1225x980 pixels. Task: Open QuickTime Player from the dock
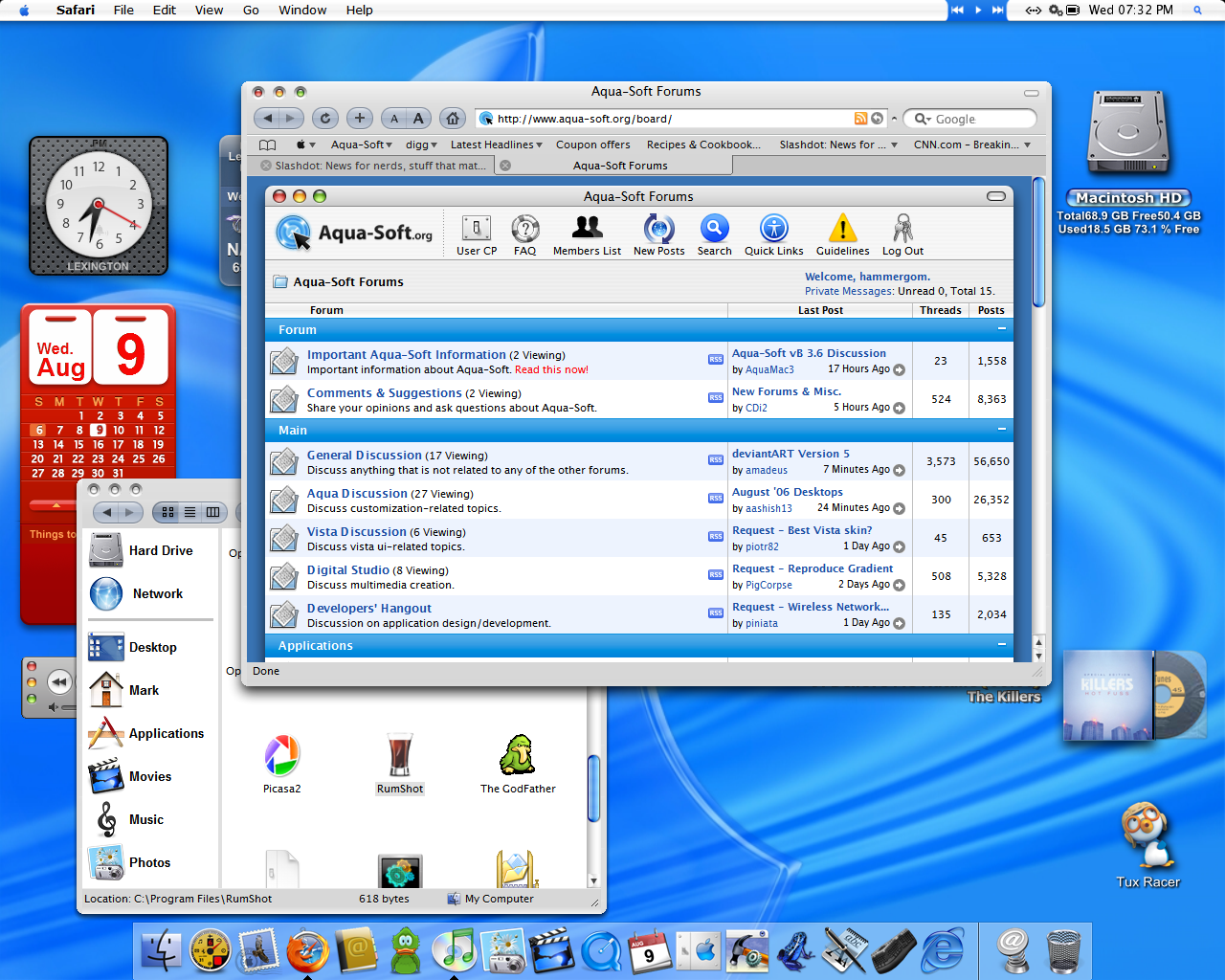(601, 951)
